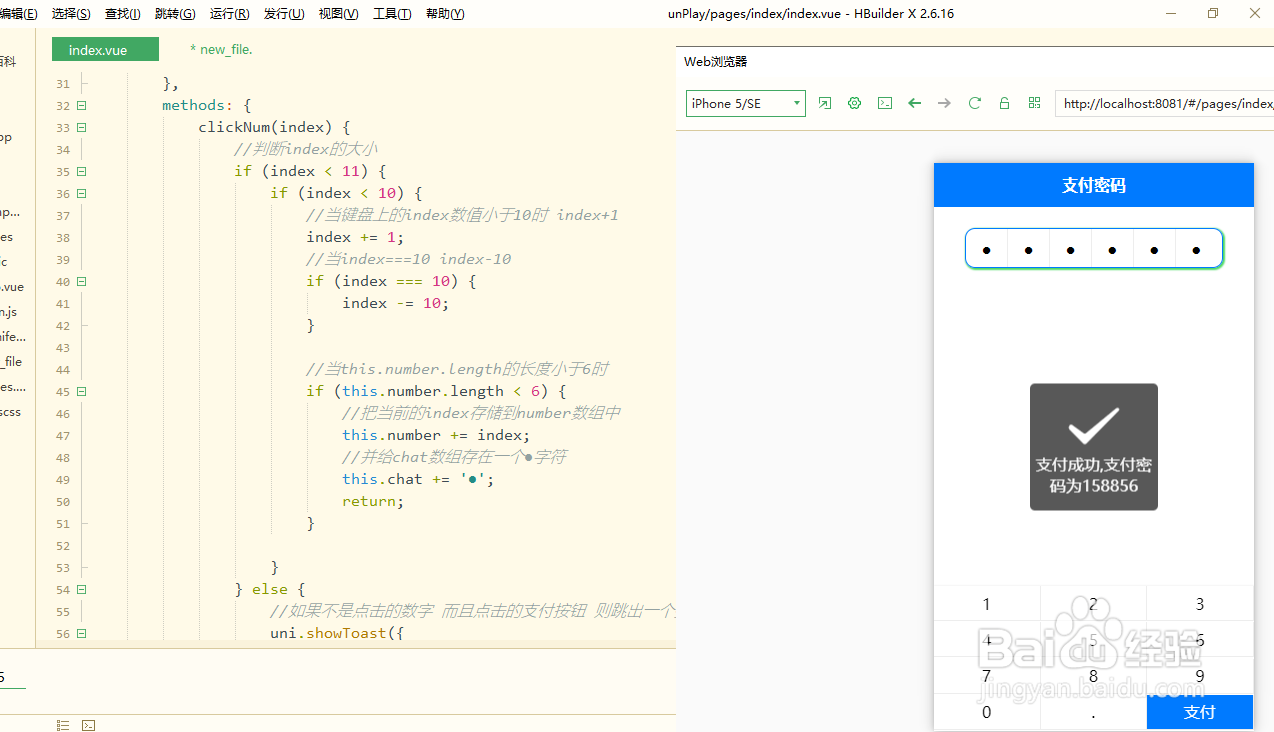Open the iPhone 5/SE device dropdown
Viewport: 1274px width, 732px height.
pyautogui.click(x=746, y=103)
